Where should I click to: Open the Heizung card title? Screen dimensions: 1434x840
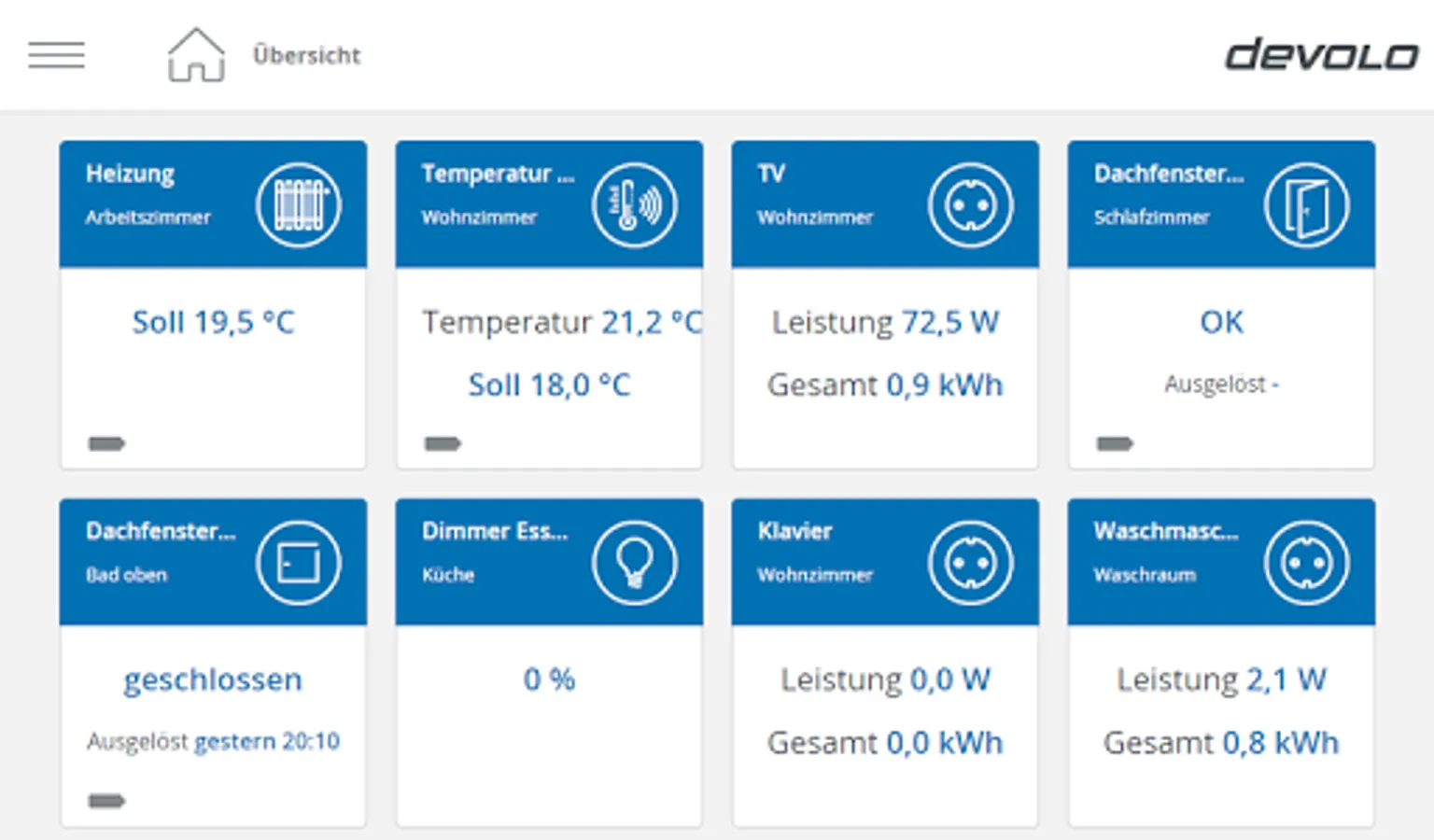130,174
